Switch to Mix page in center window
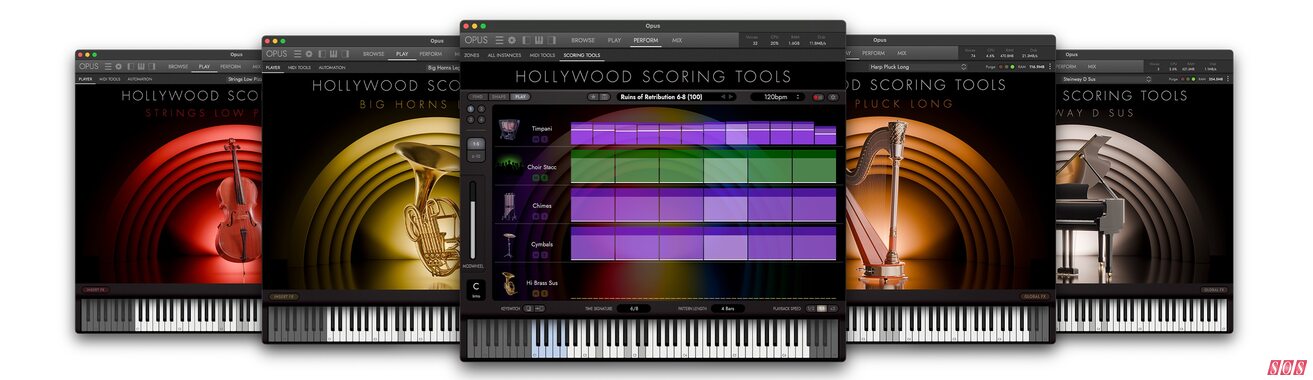The width and height of the screenshot is (1313, 380). pyautogui.click(x=677, y=40)
